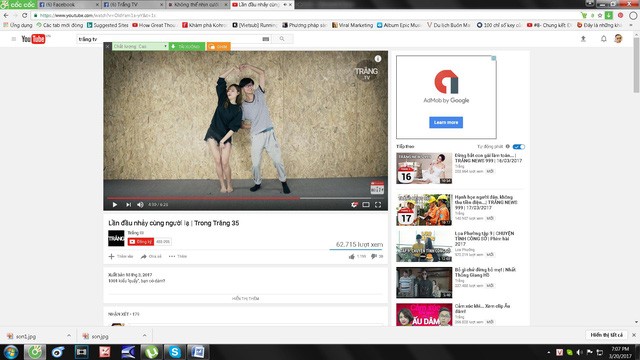Image resolution: width=640 pixels, height=360 pixels.
Task: Play the video with the play button
Action: point(115,204)
